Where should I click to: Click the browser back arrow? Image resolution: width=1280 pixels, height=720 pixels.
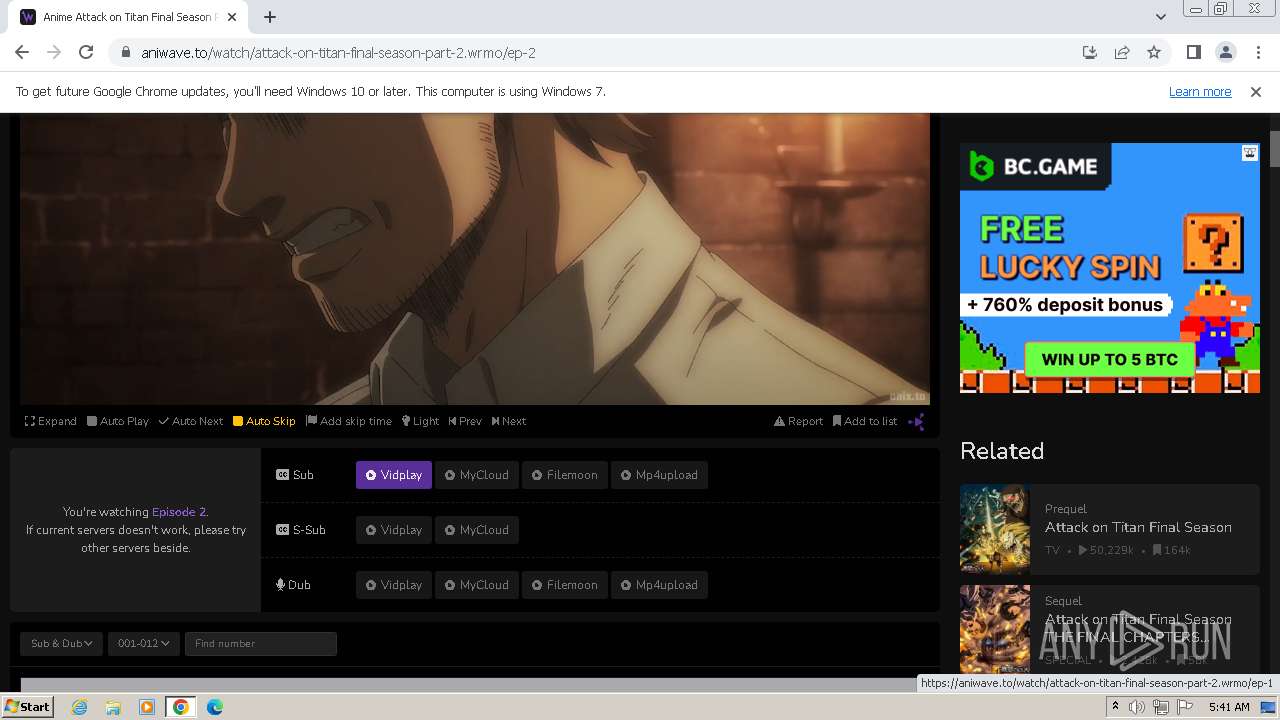click(22, 52)
